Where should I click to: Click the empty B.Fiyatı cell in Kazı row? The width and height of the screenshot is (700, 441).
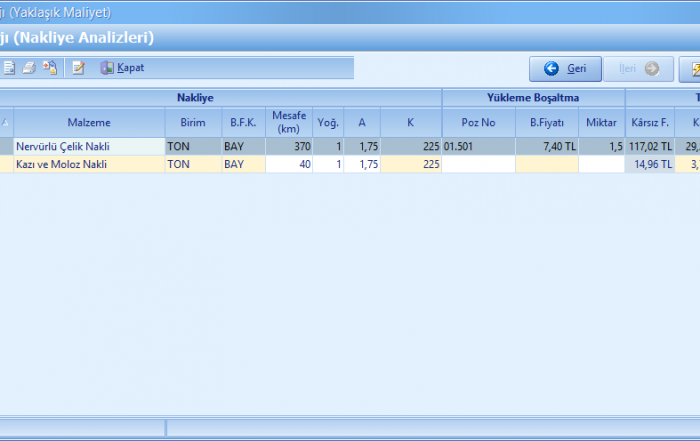[x=547, y=164]
